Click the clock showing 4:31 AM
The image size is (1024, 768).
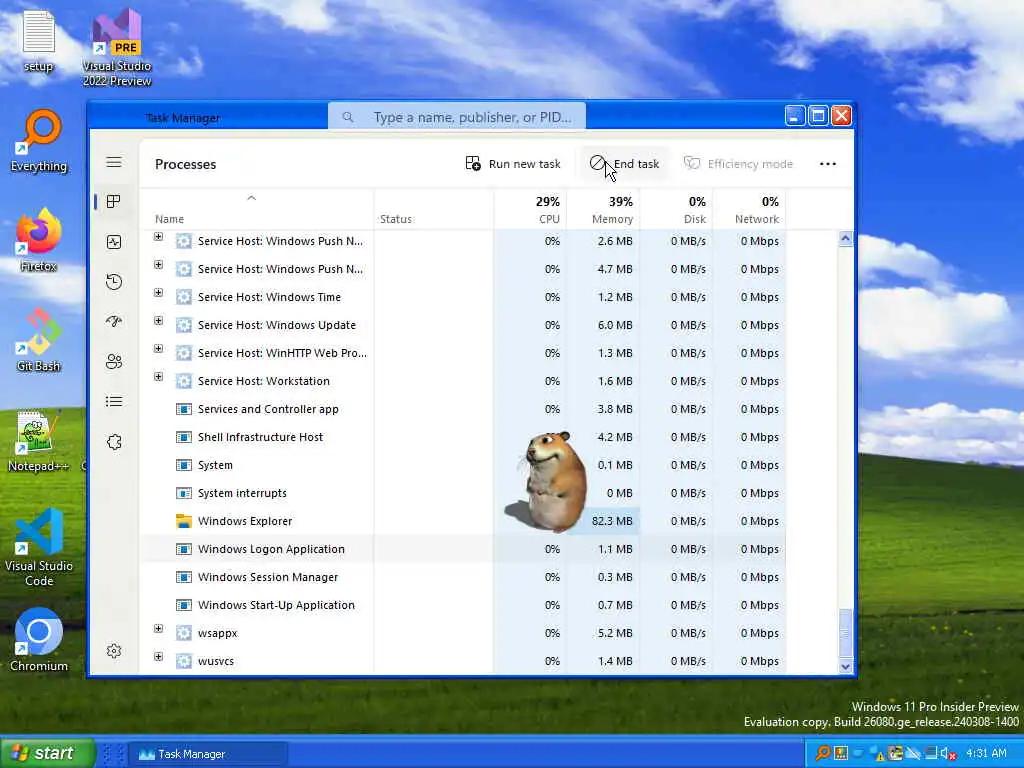(x=985, y=753)
